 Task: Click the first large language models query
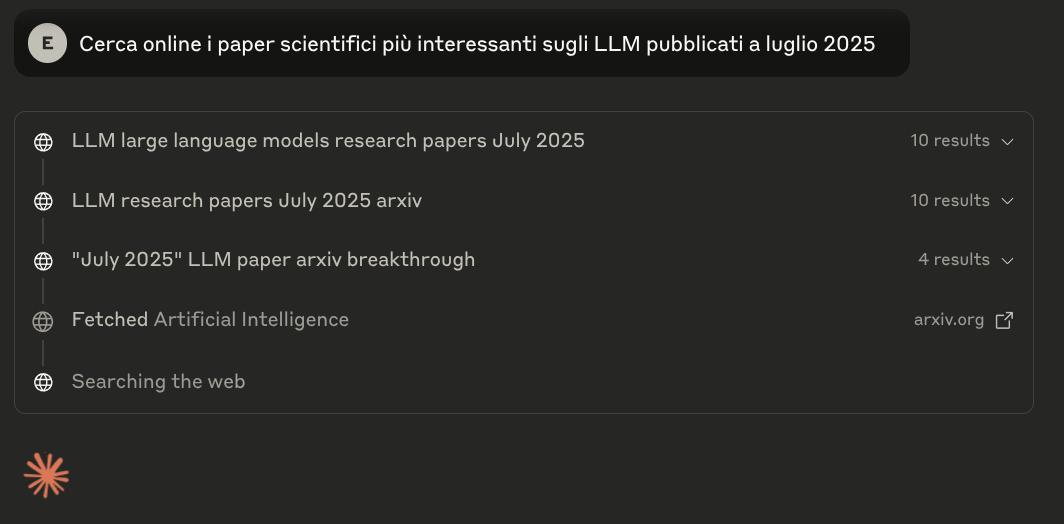coord(328,141)
